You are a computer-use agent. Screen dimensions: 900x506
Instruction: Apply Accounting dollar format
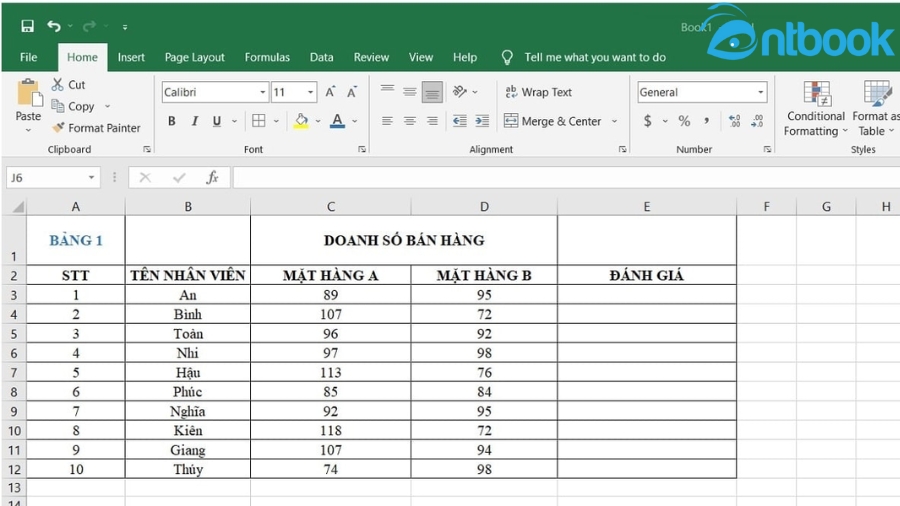pos(647,121)
